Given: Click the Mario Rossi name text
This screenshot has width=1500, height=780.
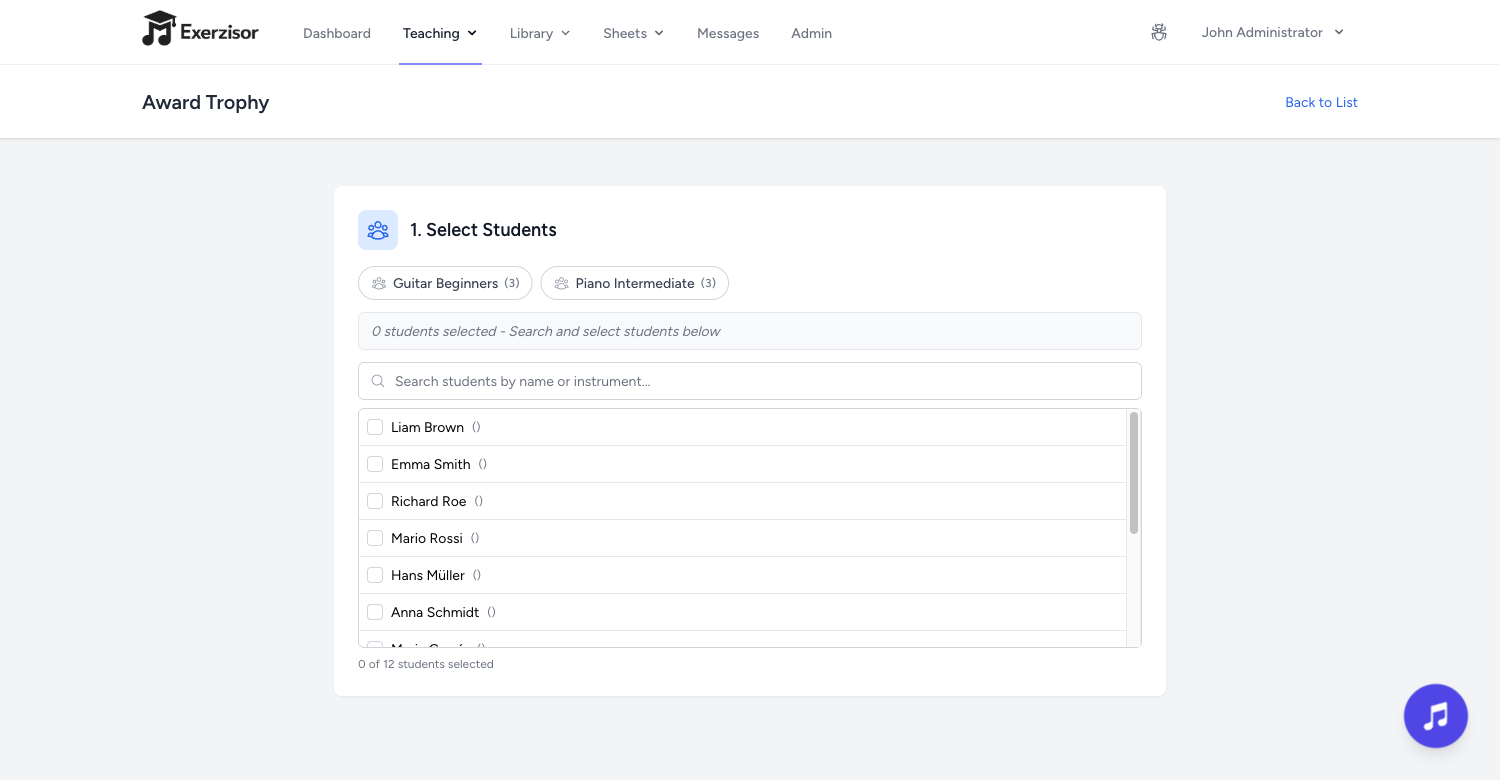Looking at the screenshot, I should (427, 538).
